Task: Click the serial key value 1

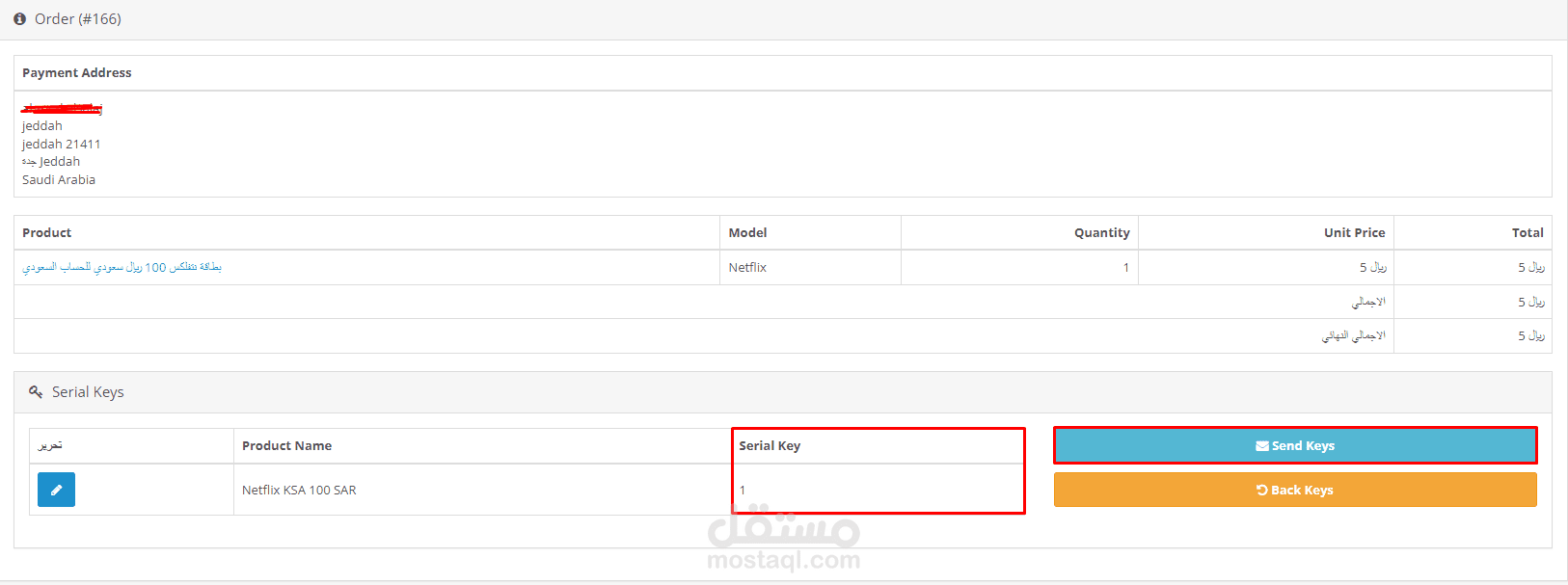Action: (743, 490)
